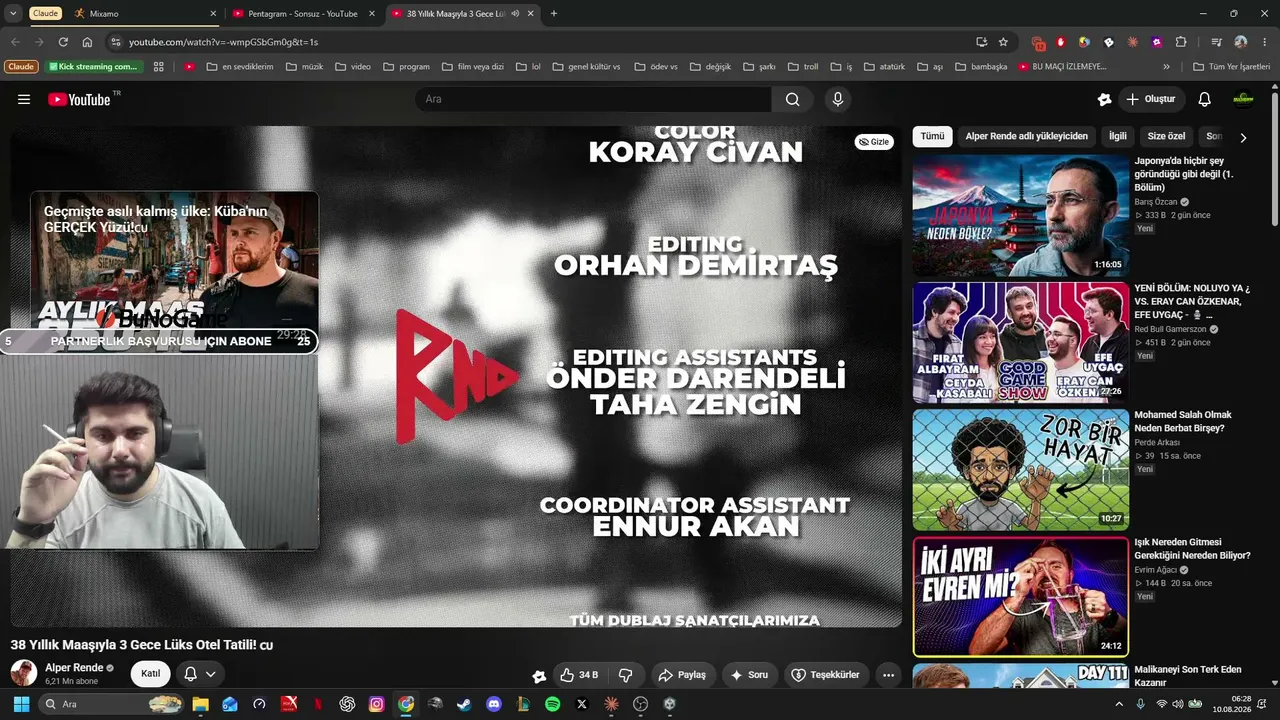Bookmark this page with the star
The image size is (1280, 720).
point(1003,42)
